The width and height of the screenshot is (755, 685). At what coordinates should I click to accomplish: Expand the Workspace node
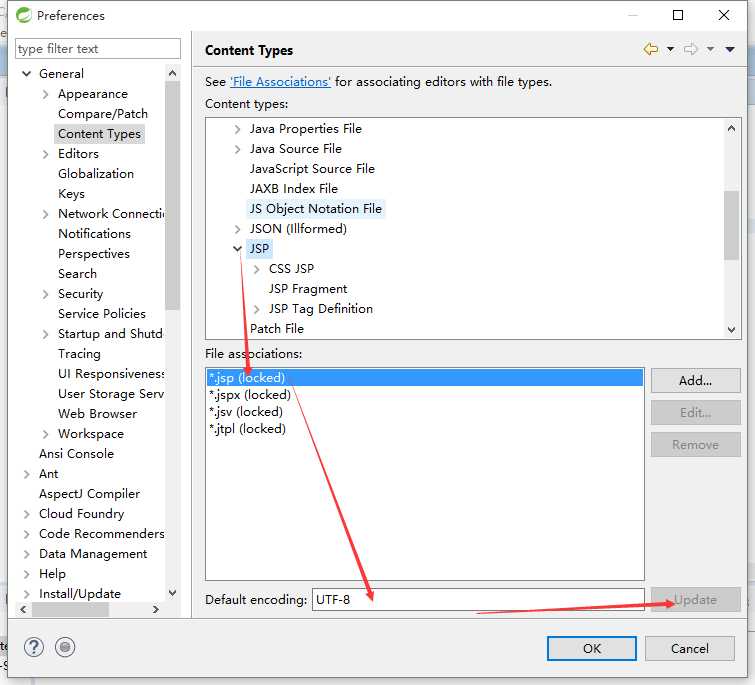[x=46, y=434]
